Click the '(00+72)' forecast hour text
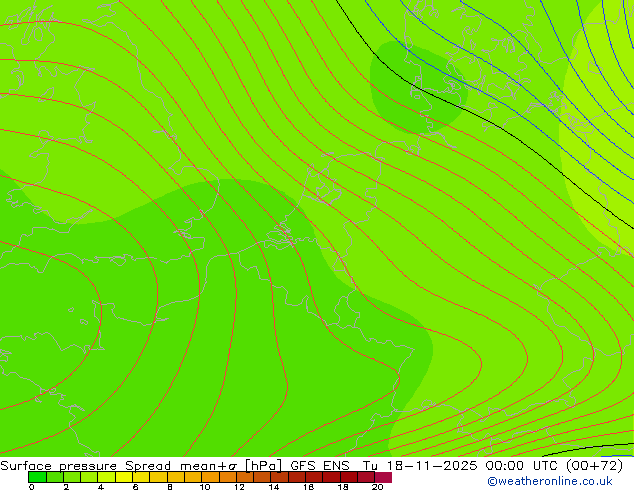634x490 pixels. coord(594,466)
